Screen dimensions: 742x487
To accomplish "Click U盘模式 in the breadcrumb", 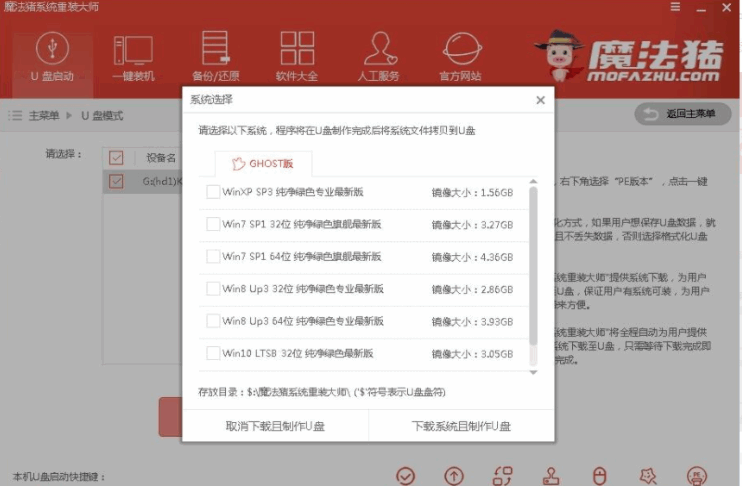I will tap(102, 115).
